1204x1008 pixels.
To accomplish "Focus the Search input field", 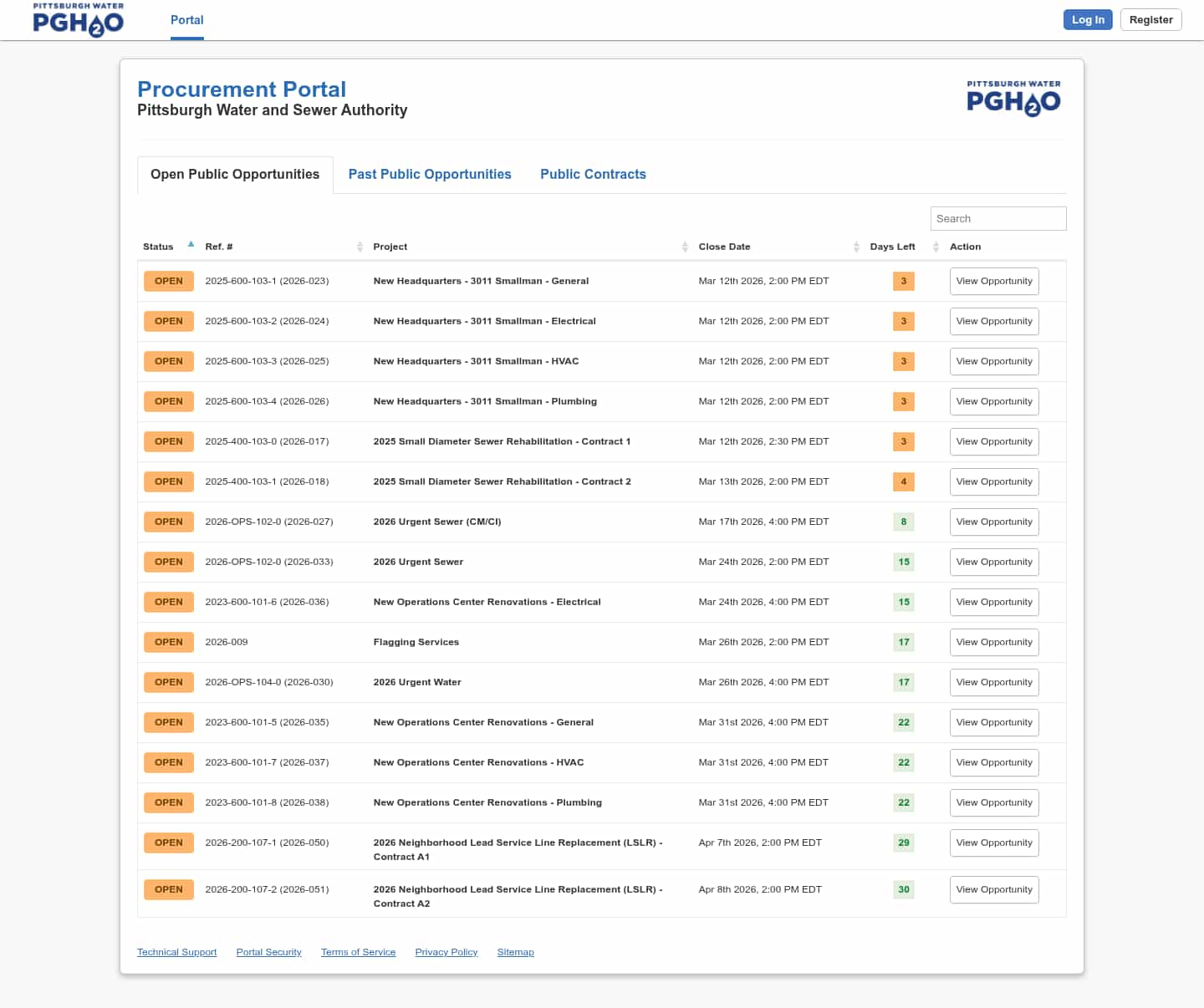I will click(x=997, y=218).
